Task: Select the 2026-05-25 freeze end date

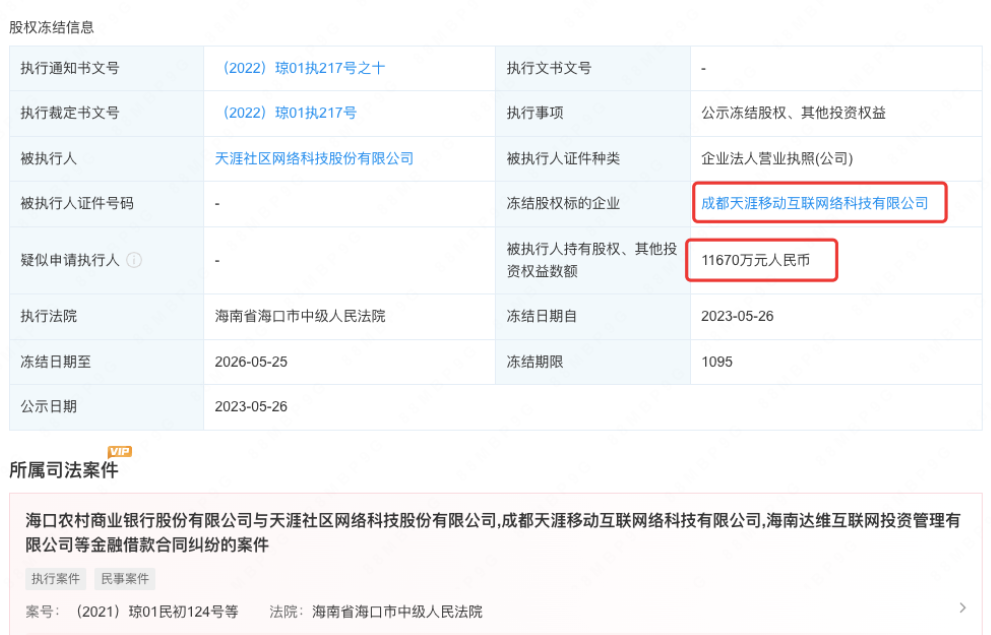Action: click(251, 362)
